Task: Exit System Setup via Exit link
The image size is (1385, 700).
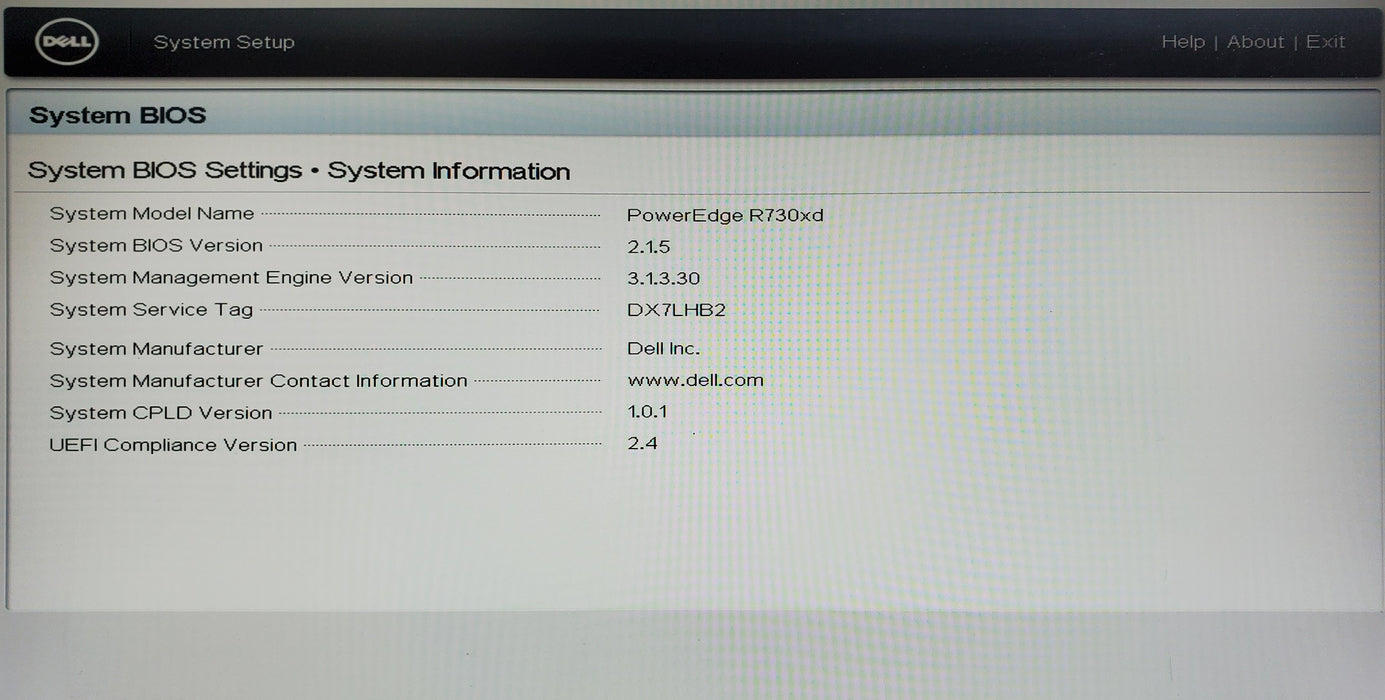Action: (x=1325, y=42)
